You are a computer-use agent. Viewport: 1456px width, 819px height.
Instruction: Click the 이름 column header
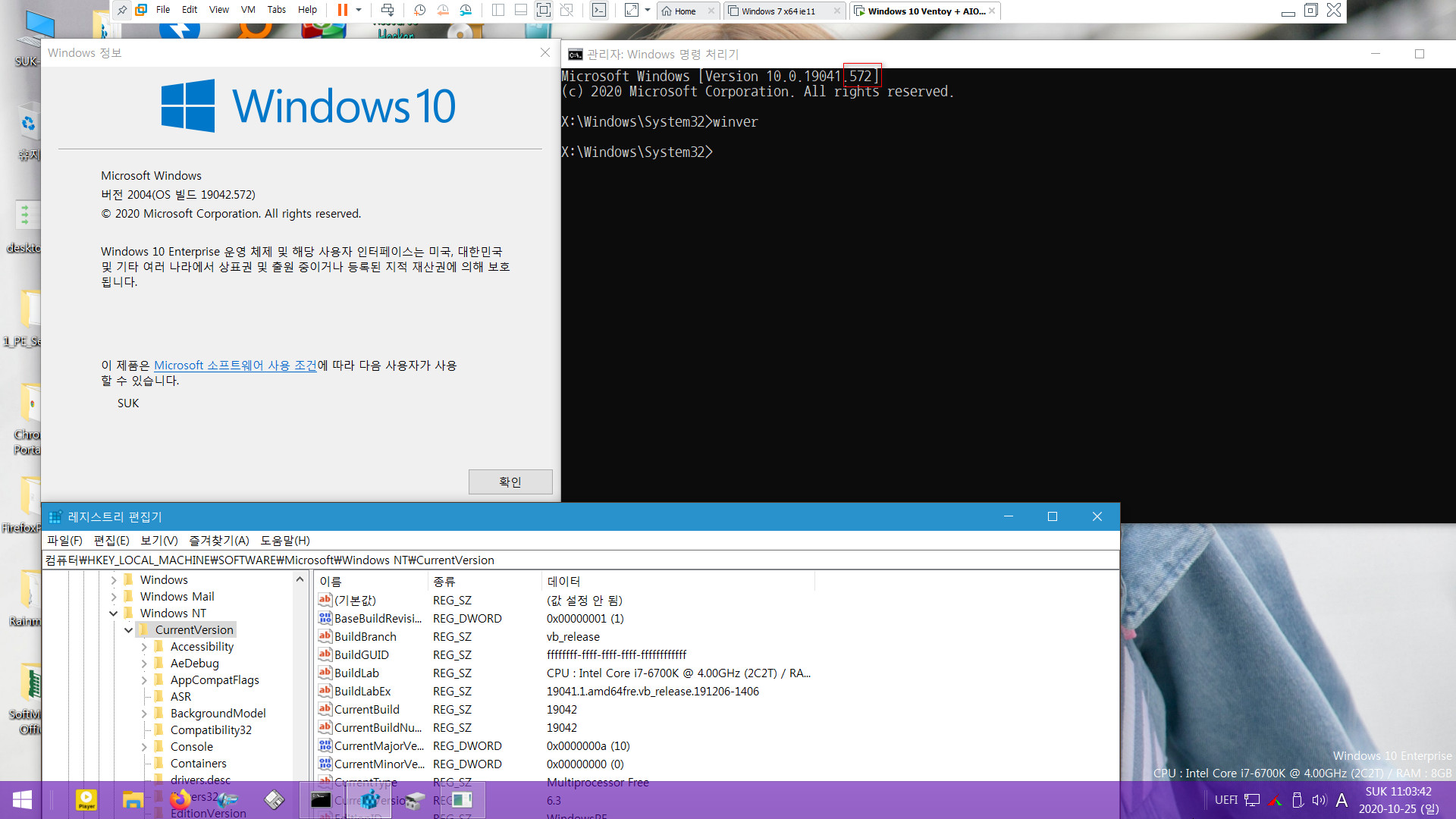371,582
